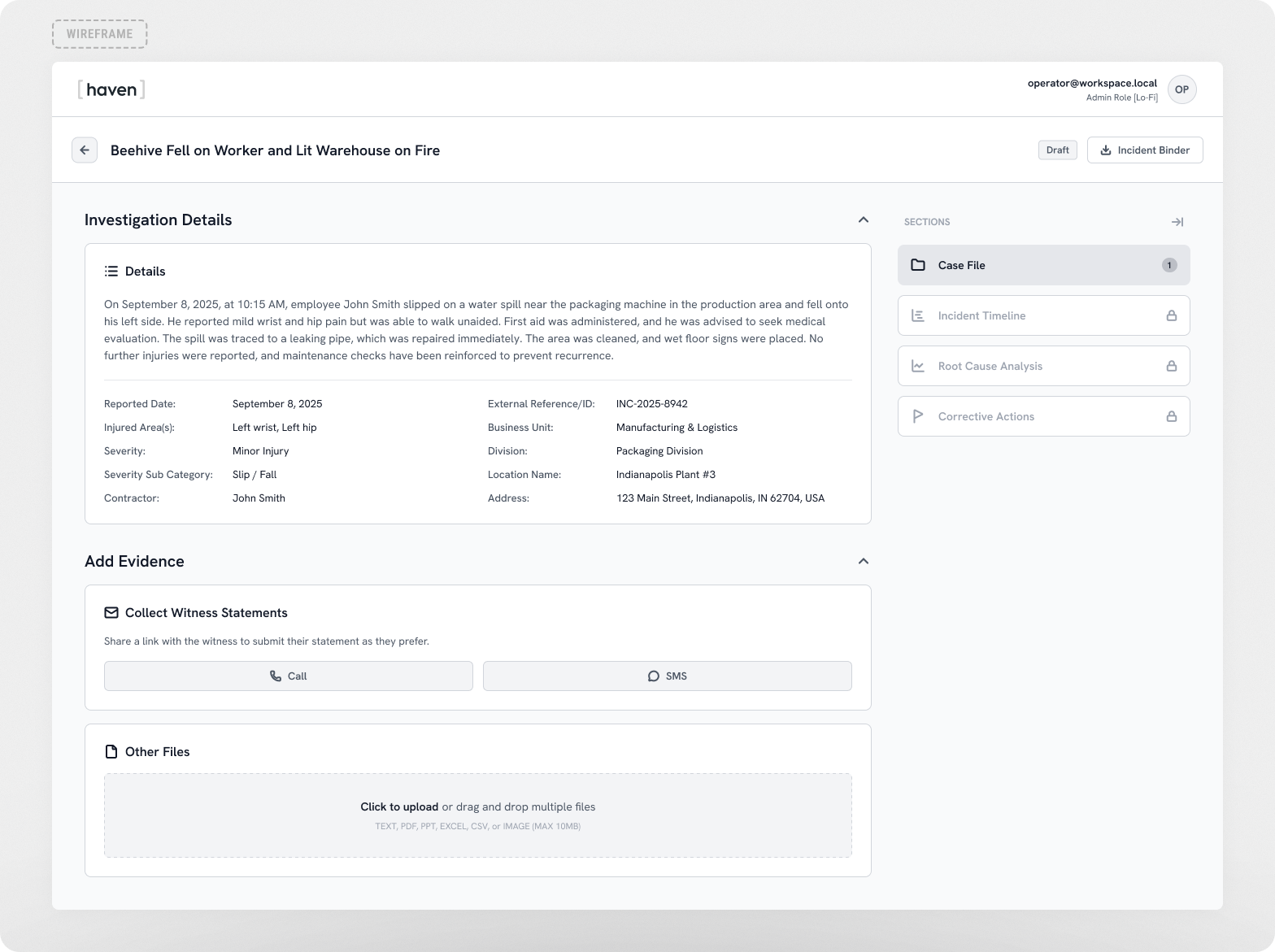
Task: Click the Call button
Action: click(289, 676)
